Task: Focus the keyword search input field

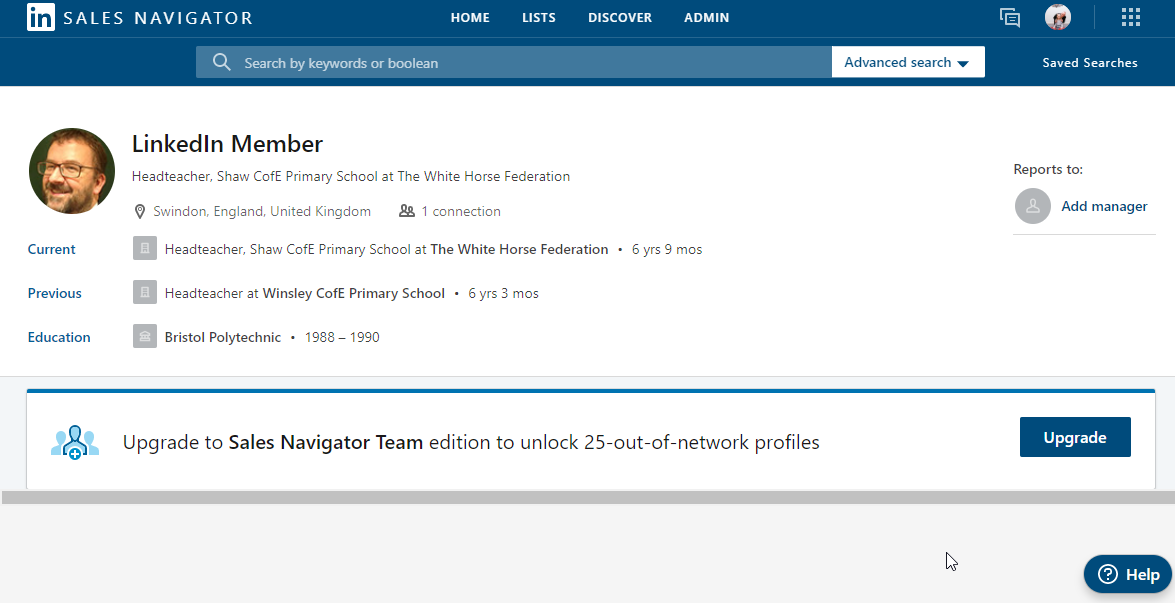Action: click(530, 62)
